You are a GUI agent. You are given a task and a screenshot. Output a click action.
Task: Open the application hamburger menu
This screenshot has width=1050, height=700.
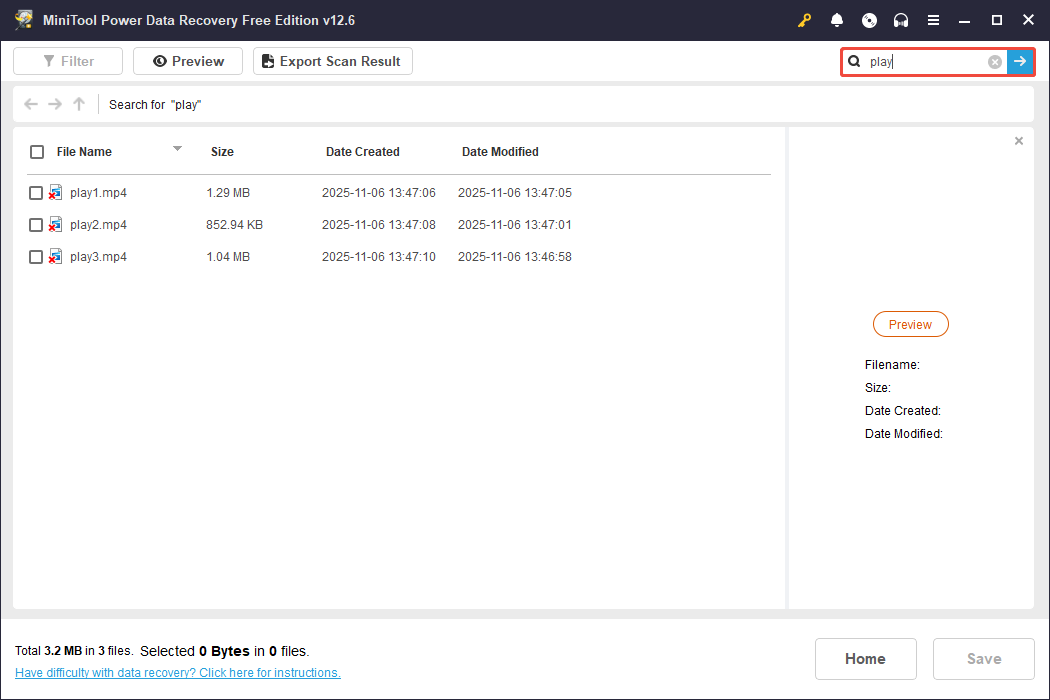[934, 20]
